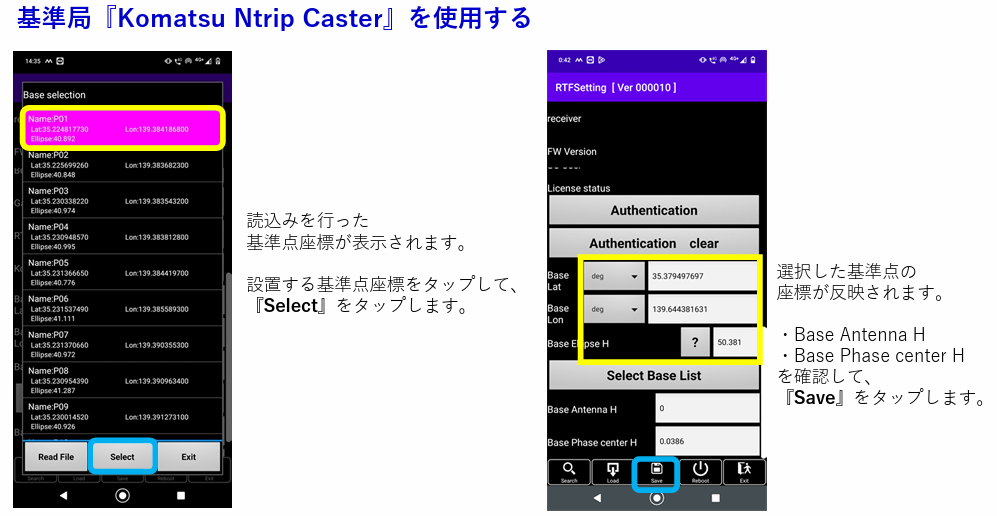Click the Base Antenna H input field
Screen dimensions: 997x516
click(x=707, y=409)
